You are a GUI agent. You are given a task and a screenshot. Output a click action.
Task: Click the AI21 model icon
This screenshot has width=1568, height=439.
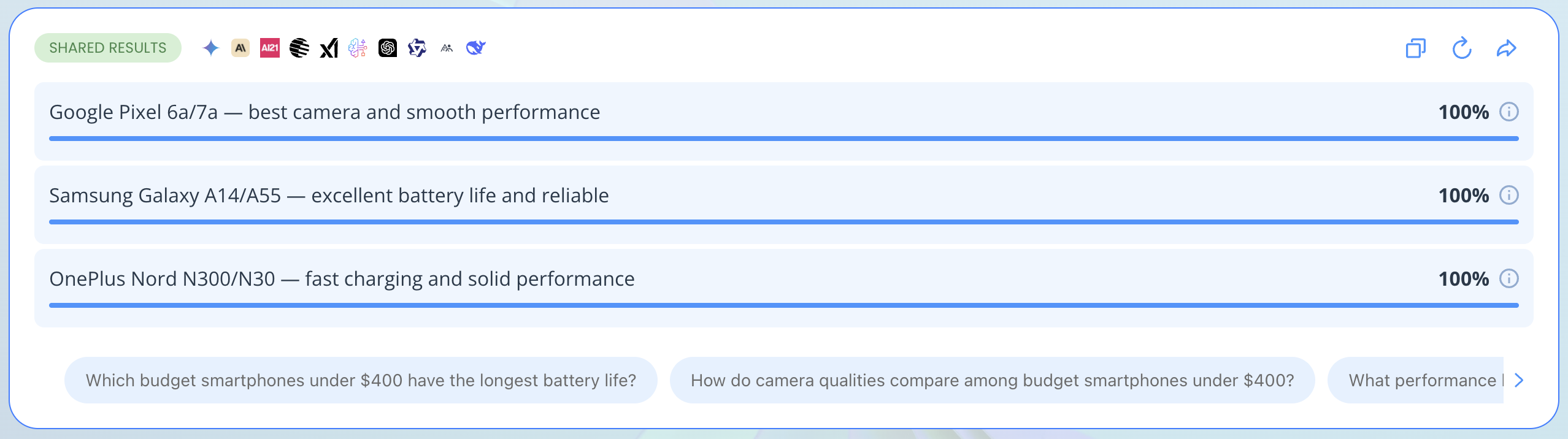269,48
